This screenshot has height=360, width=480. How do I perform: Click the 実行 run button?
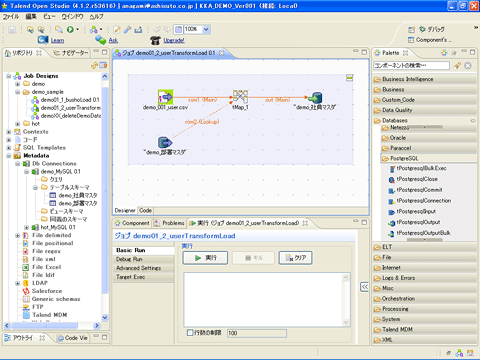tap(205, 258)
